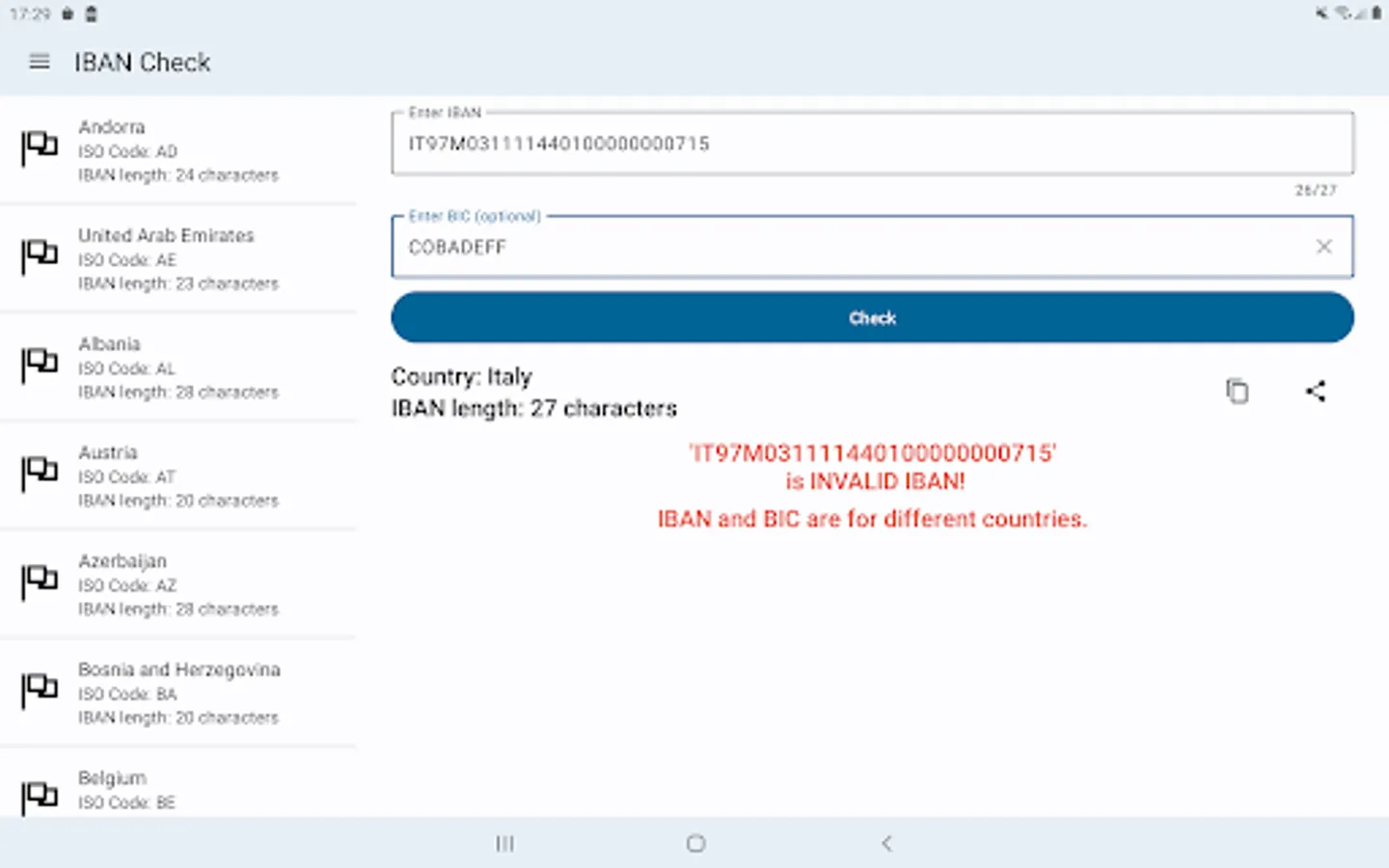Tap the Andorra flag icon
Image resolution: width=1389 pixels, height=868 pixels.
coord(40,149)
